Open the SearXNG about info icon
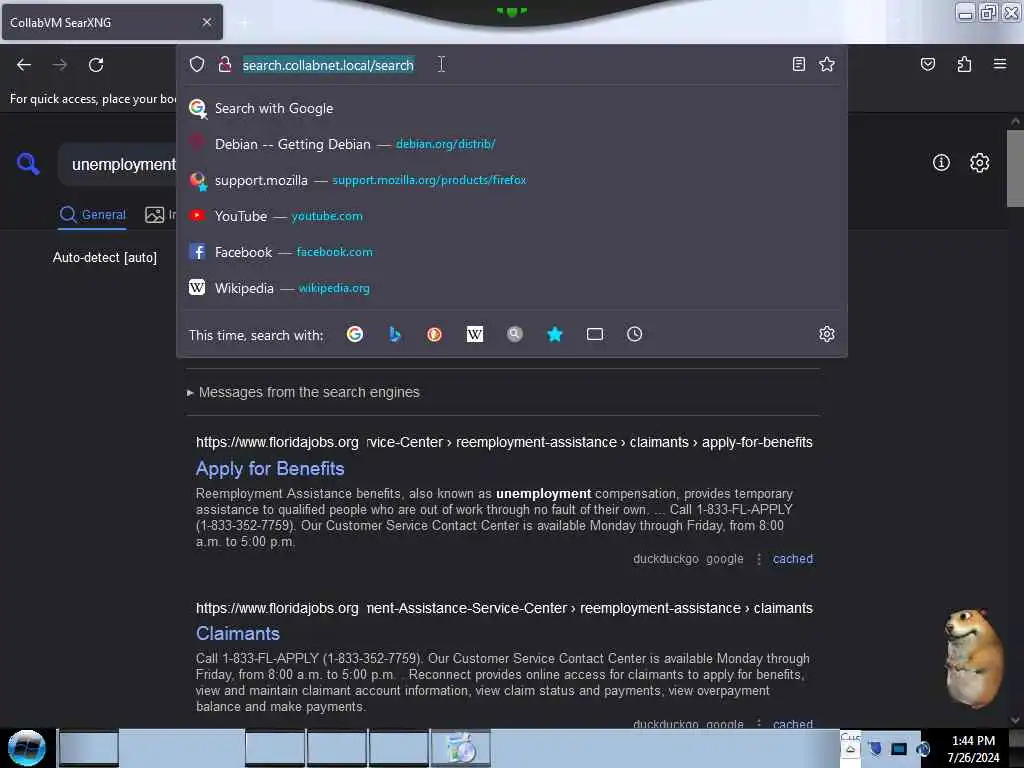The image size is (1024, 768). 941,163
